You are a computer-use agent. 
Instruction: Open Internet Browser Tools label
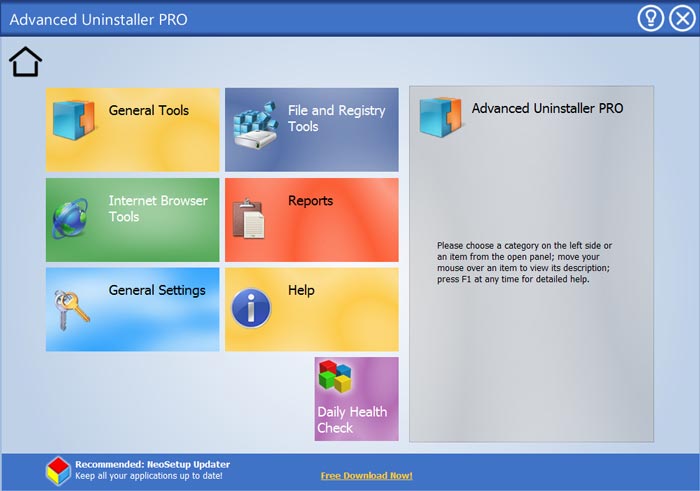(x=158, y=208)
